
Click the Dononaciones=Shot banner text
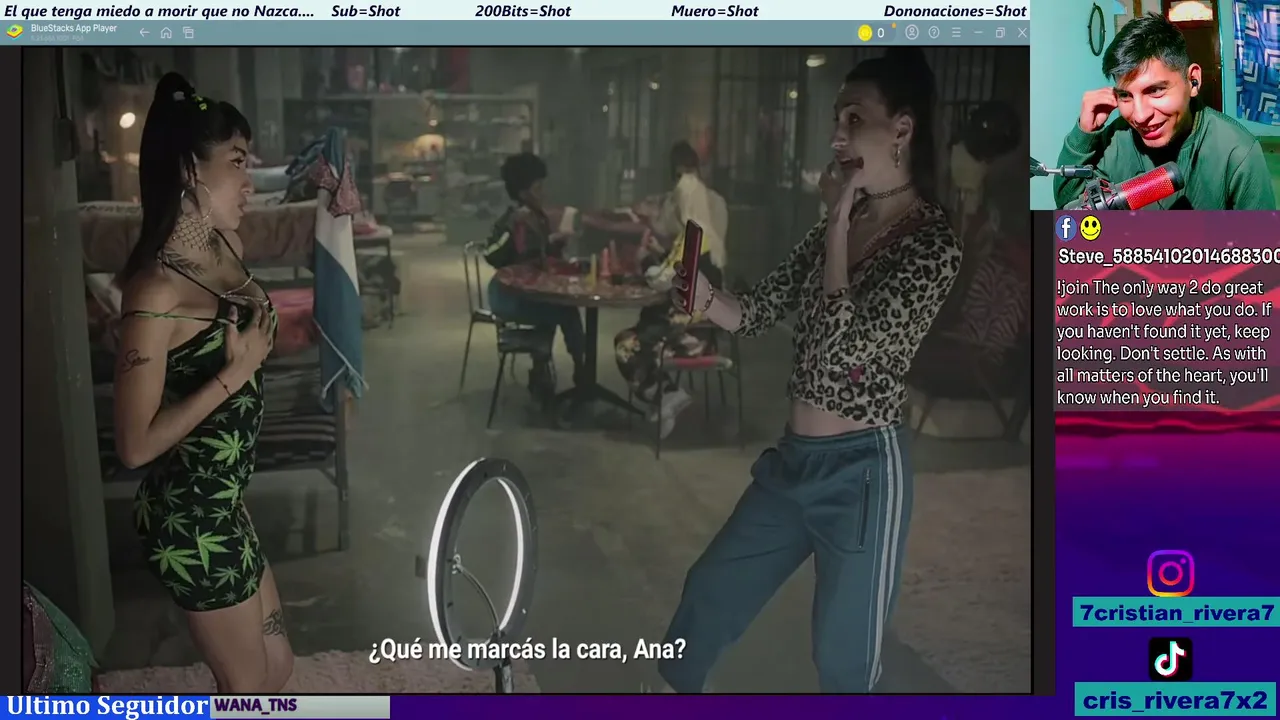[x=955, y=11]
